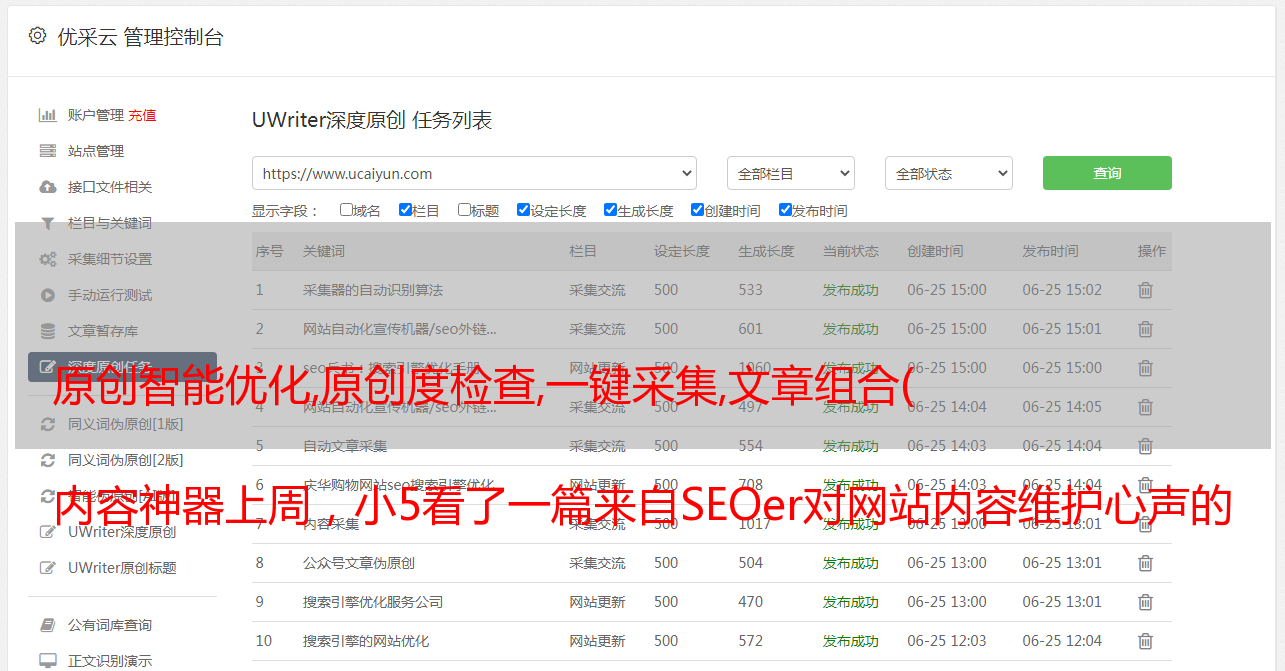Screen dimensions: 1285x671
Task: Disable the 创建时间 field checkbox
Action: click(697, 210)
